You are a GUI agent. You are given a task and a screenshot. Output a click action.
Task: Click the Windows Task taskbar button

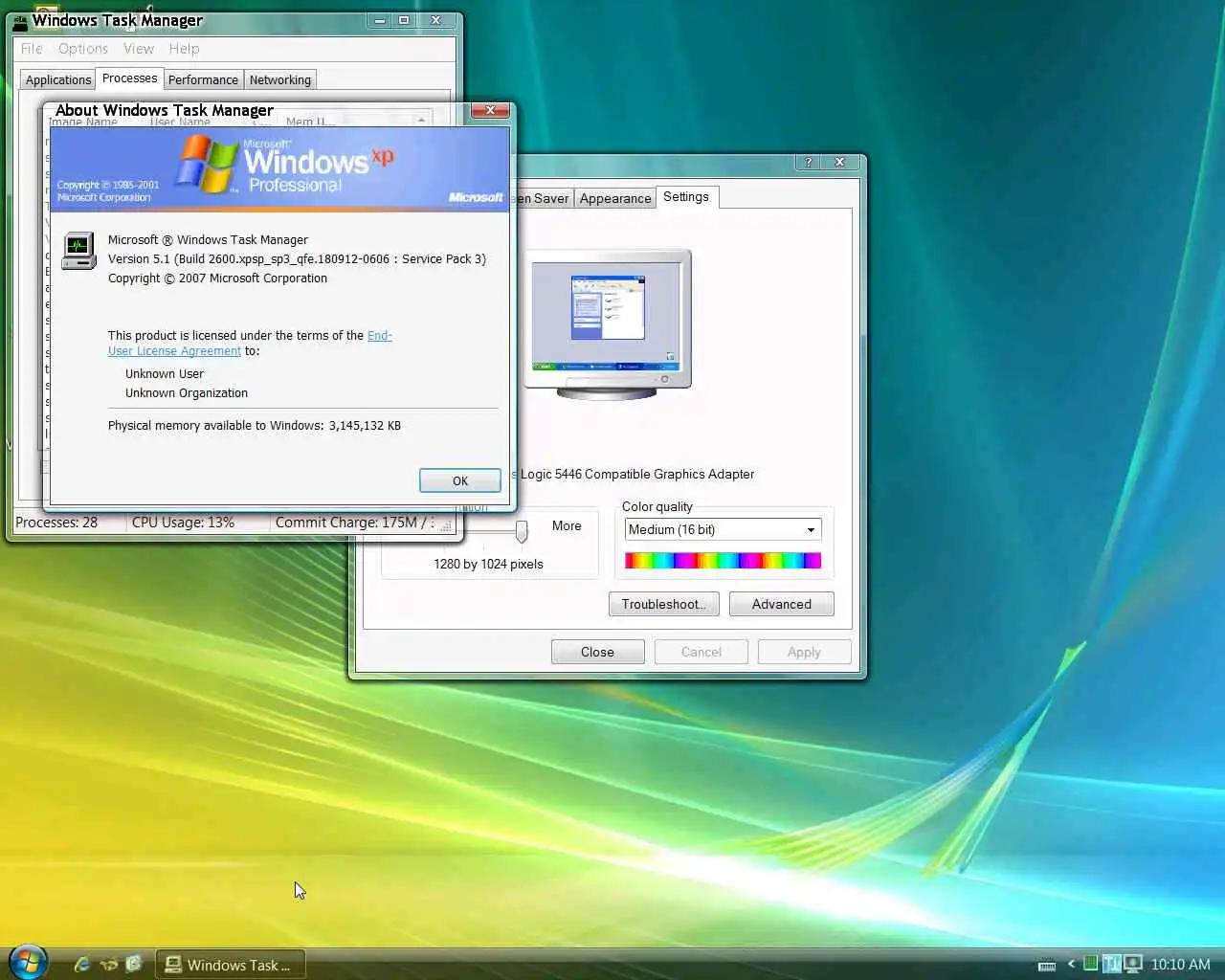[230, 965]
